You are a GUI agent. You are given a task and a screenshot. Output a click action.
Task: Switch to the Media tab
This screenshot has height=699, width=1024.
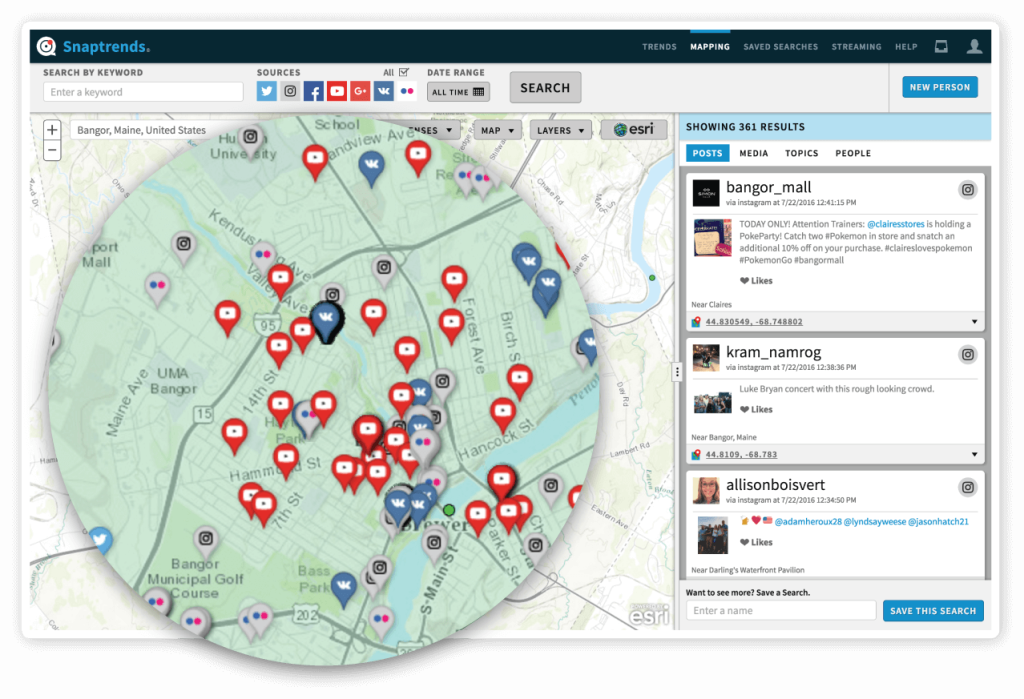coord(753,153)
